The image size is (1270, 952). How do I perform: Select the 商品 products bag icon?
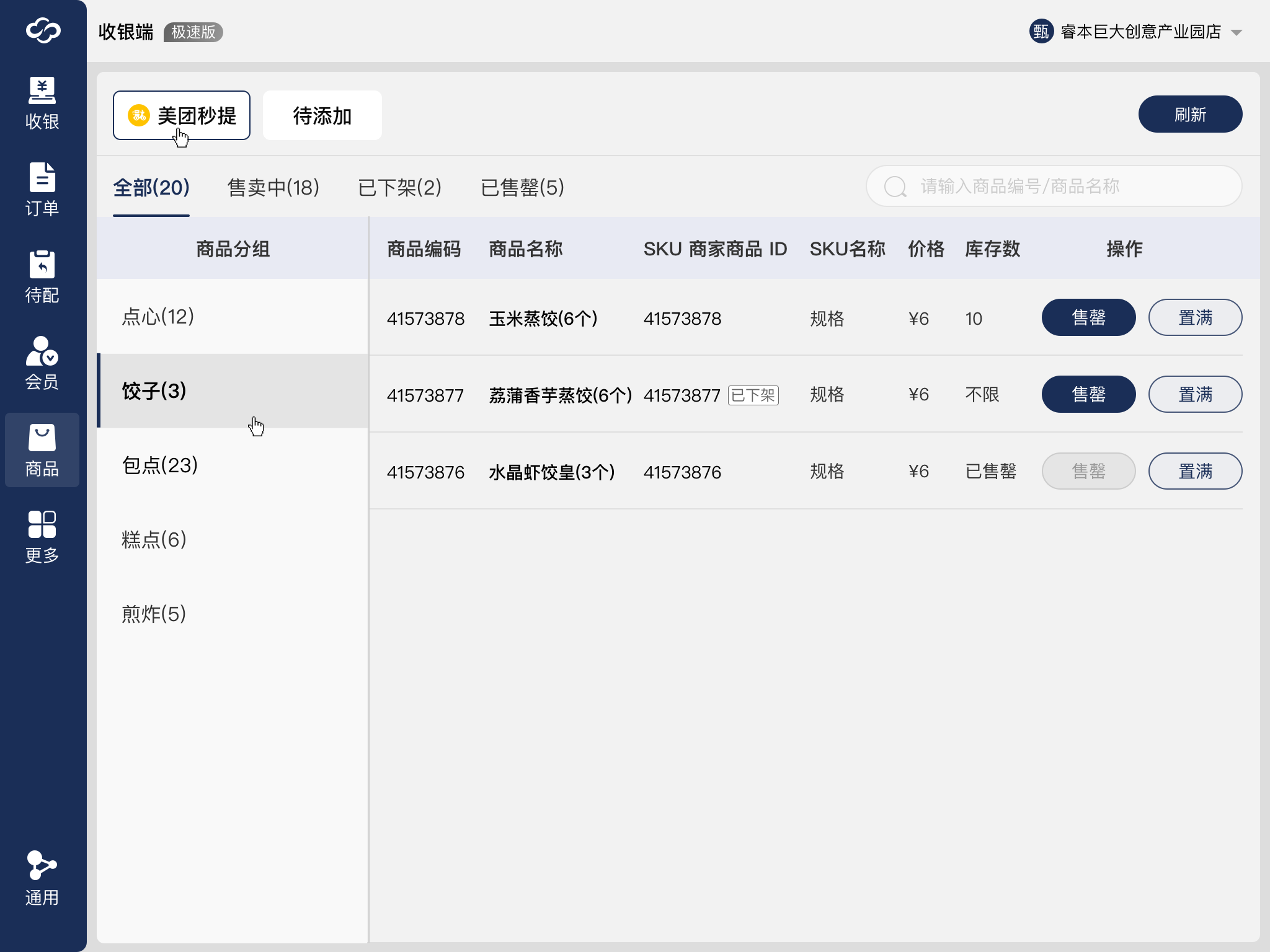[42, 438]
